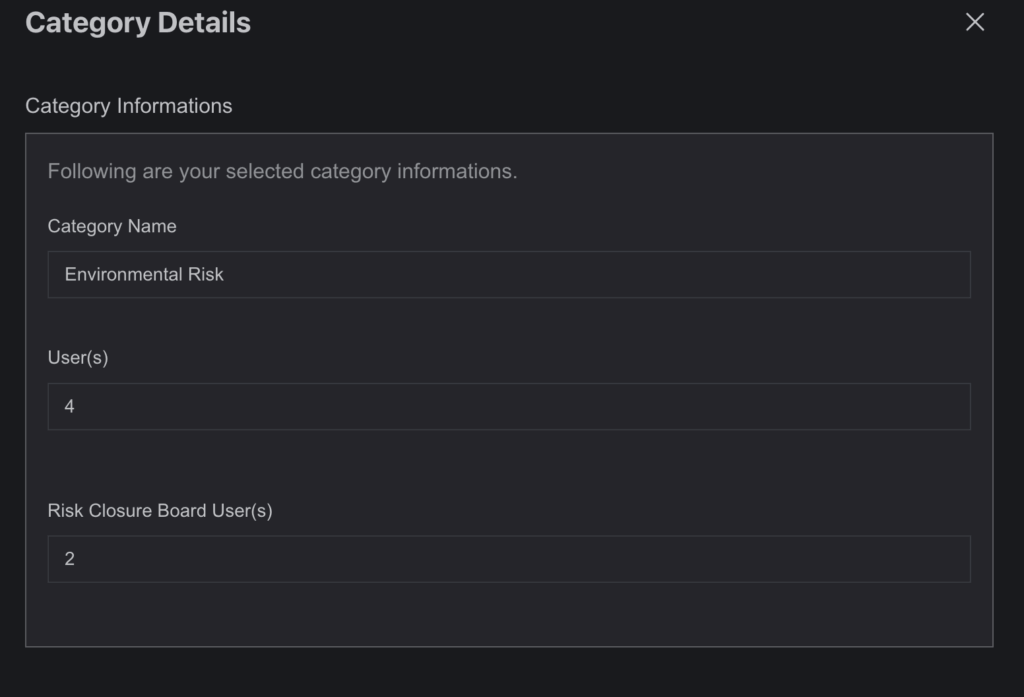Click the 'Following are your selected' description text
1024x697 pixels.
click(282, 171)
